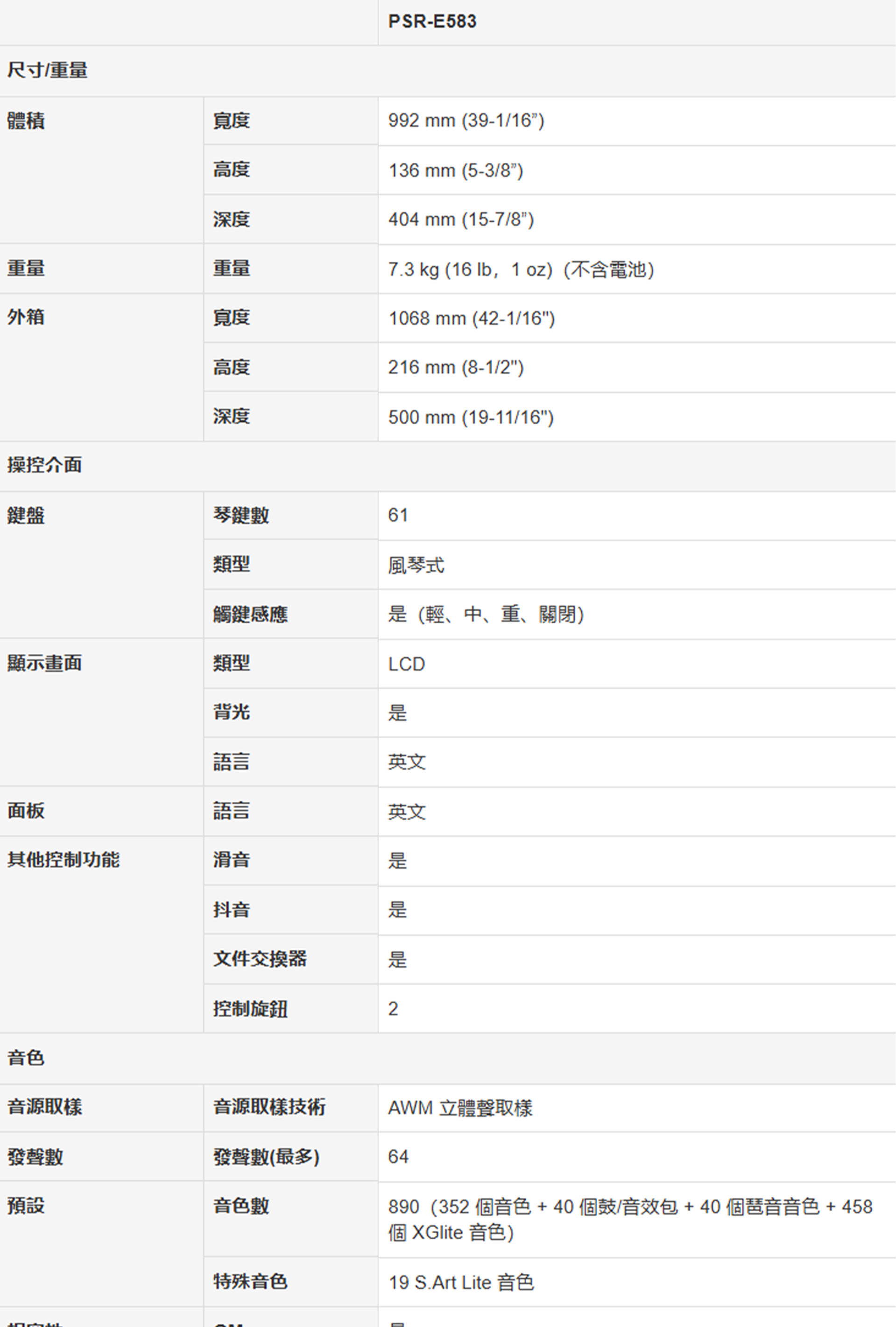Image resolution: width=896 pixels, height=1327 pixels.
Task: Click the 琴鍵數 row label
Action: (x=240, y=515)
